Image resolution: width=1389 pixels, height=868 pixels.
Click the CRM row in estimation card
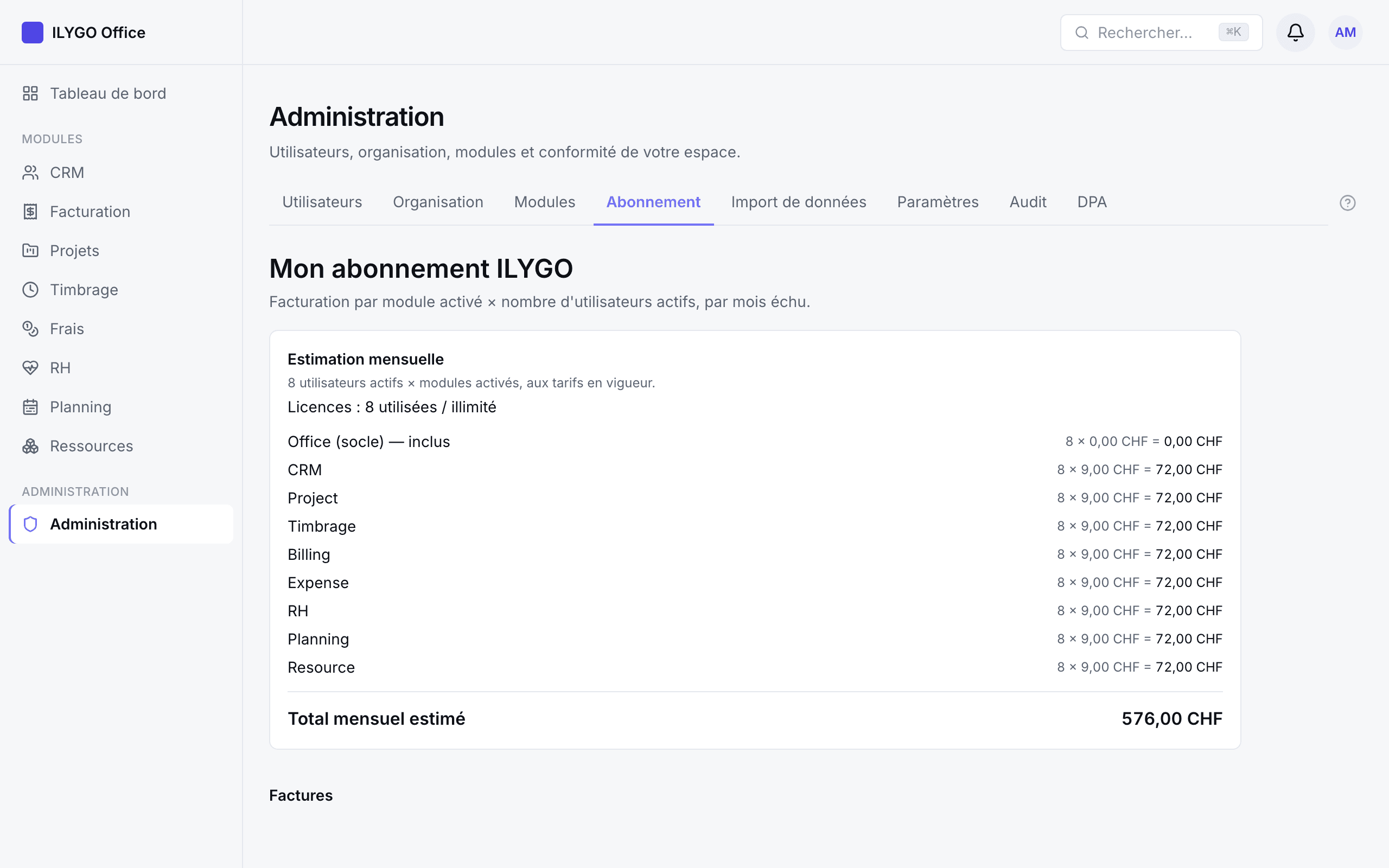click(755, 470)
